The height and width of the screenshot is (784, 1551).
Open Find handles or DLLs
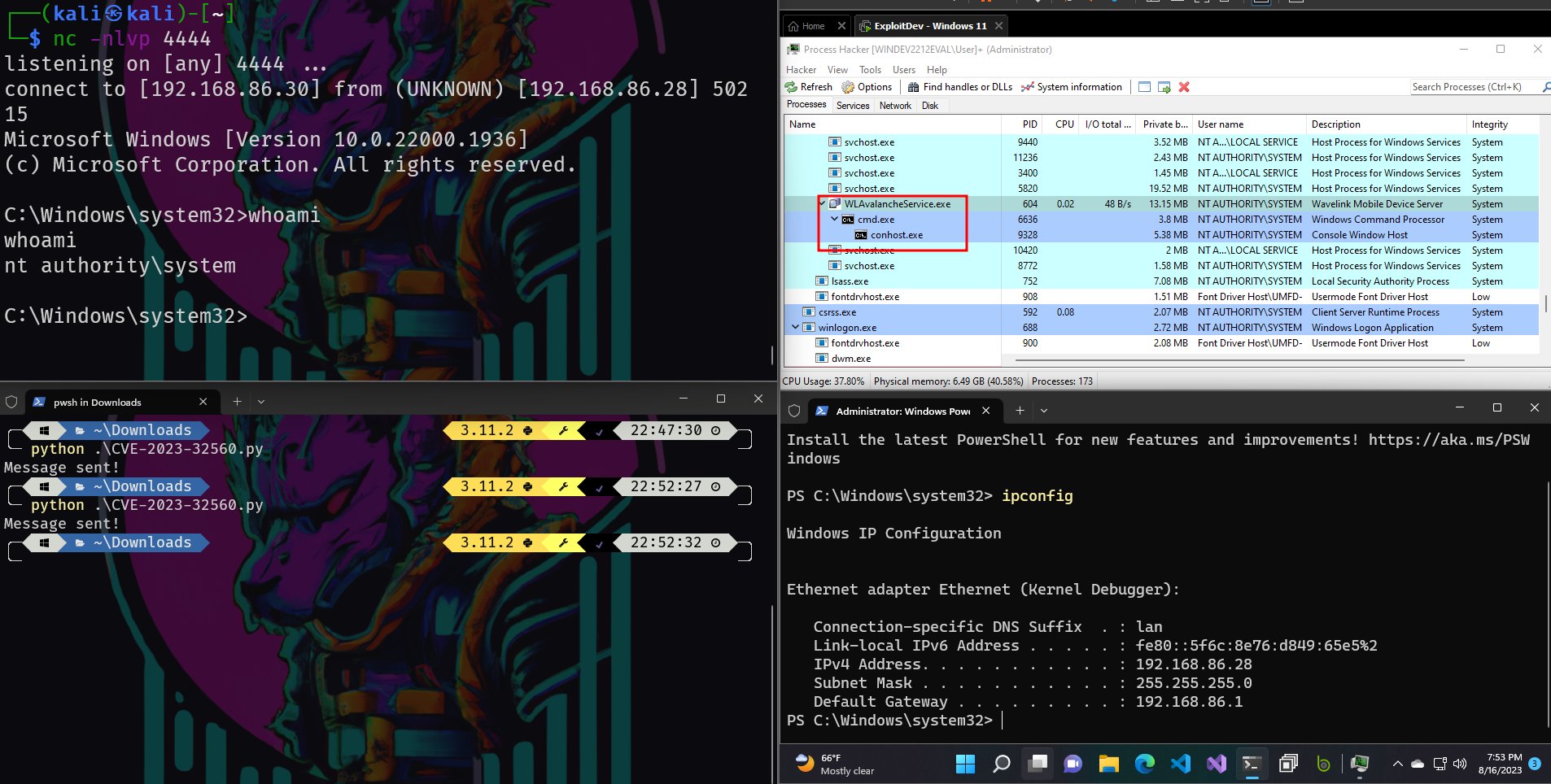[x=960, y=87]
